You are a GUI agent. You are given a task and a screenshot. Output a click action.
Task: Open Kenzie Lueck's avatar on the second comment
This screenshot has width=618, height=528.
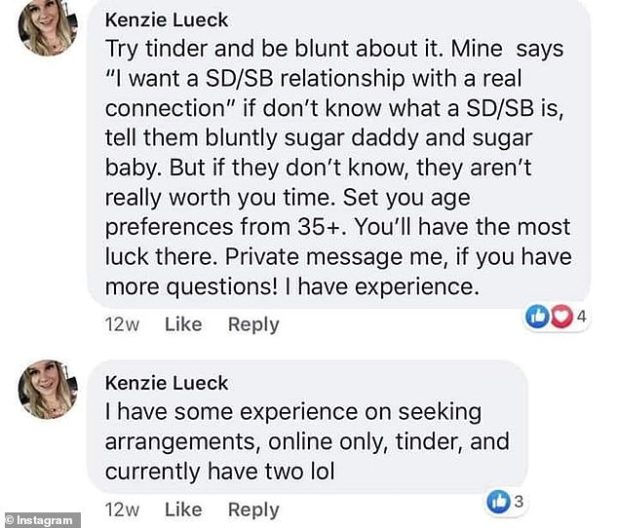click(47, 390)
